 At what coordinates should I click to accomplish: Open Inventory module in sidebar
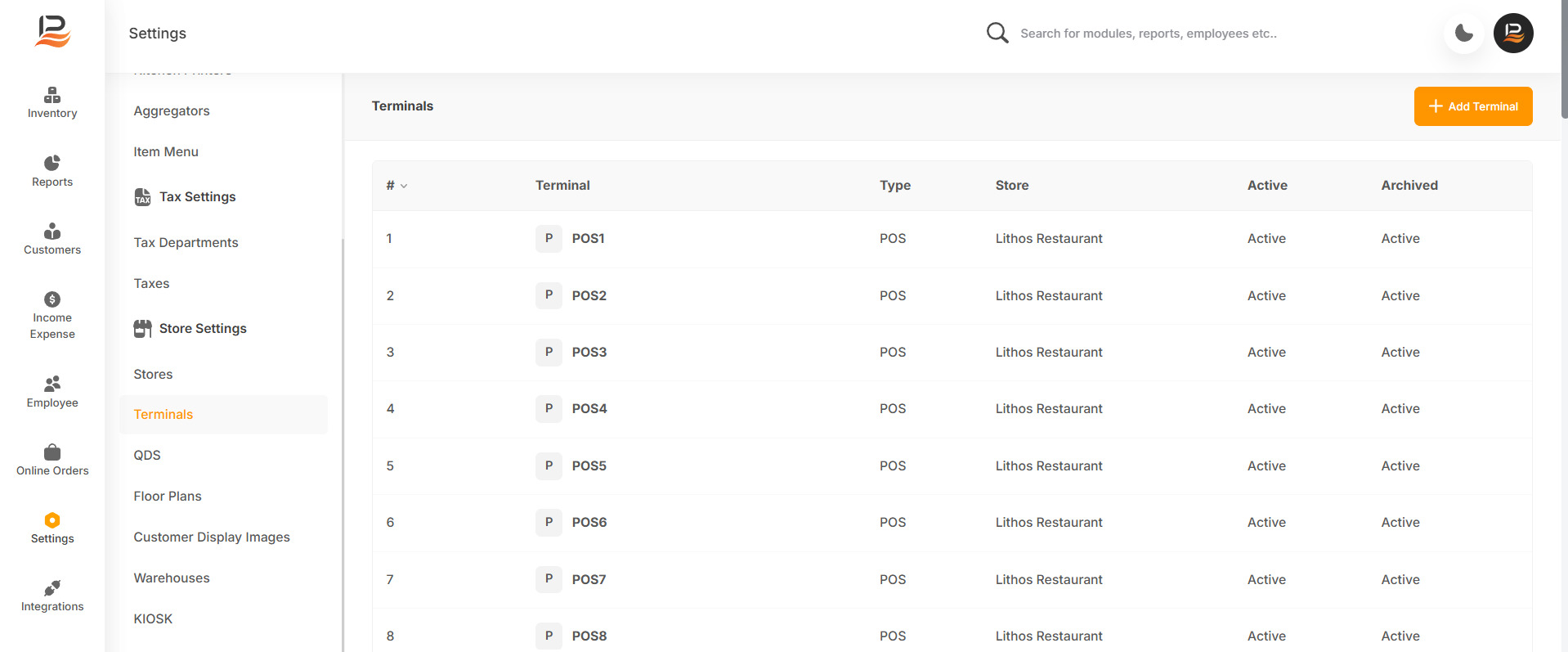click(52, 103)
